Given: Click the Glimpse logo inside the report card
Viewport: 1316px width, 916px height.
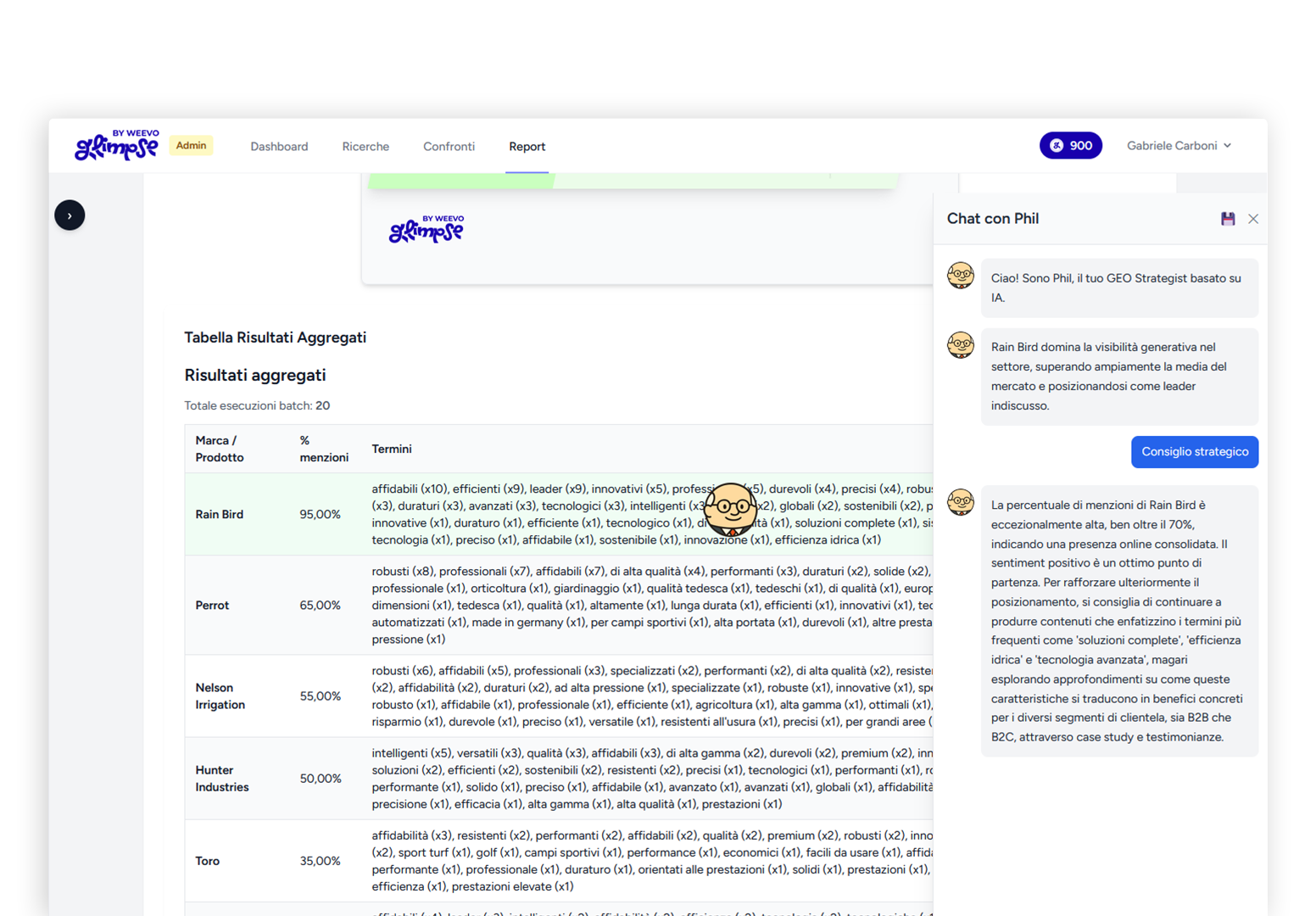Looking at the screenshot, I should (x=427, y=229).
